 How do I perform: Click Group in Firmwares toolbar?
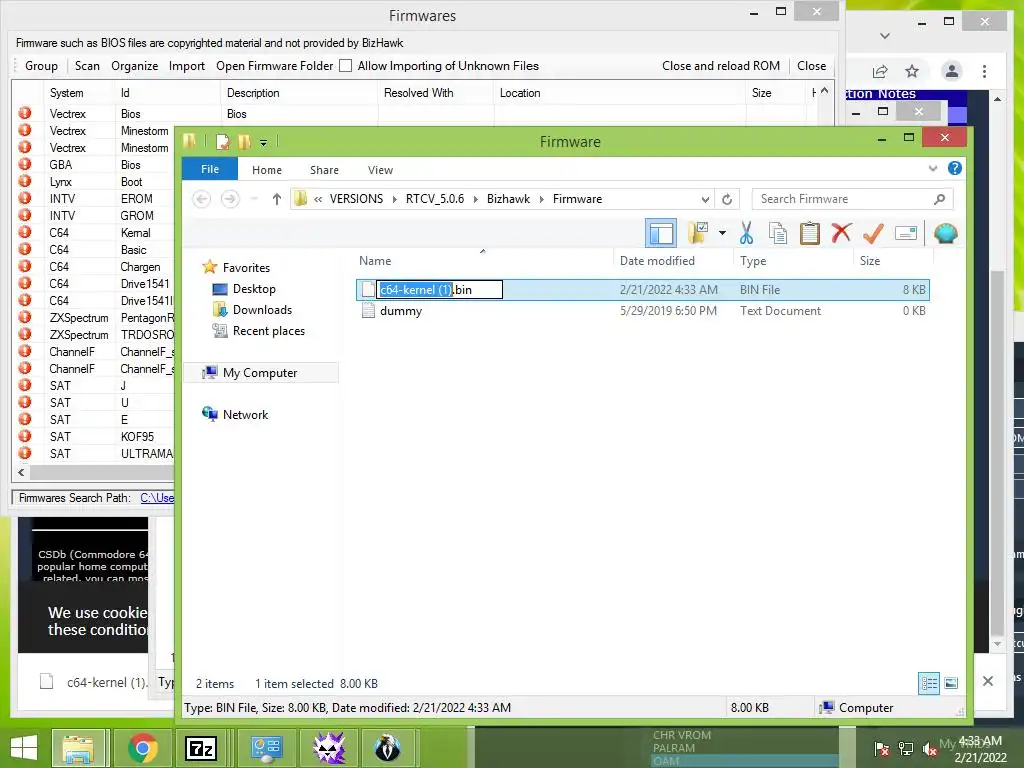41,66
